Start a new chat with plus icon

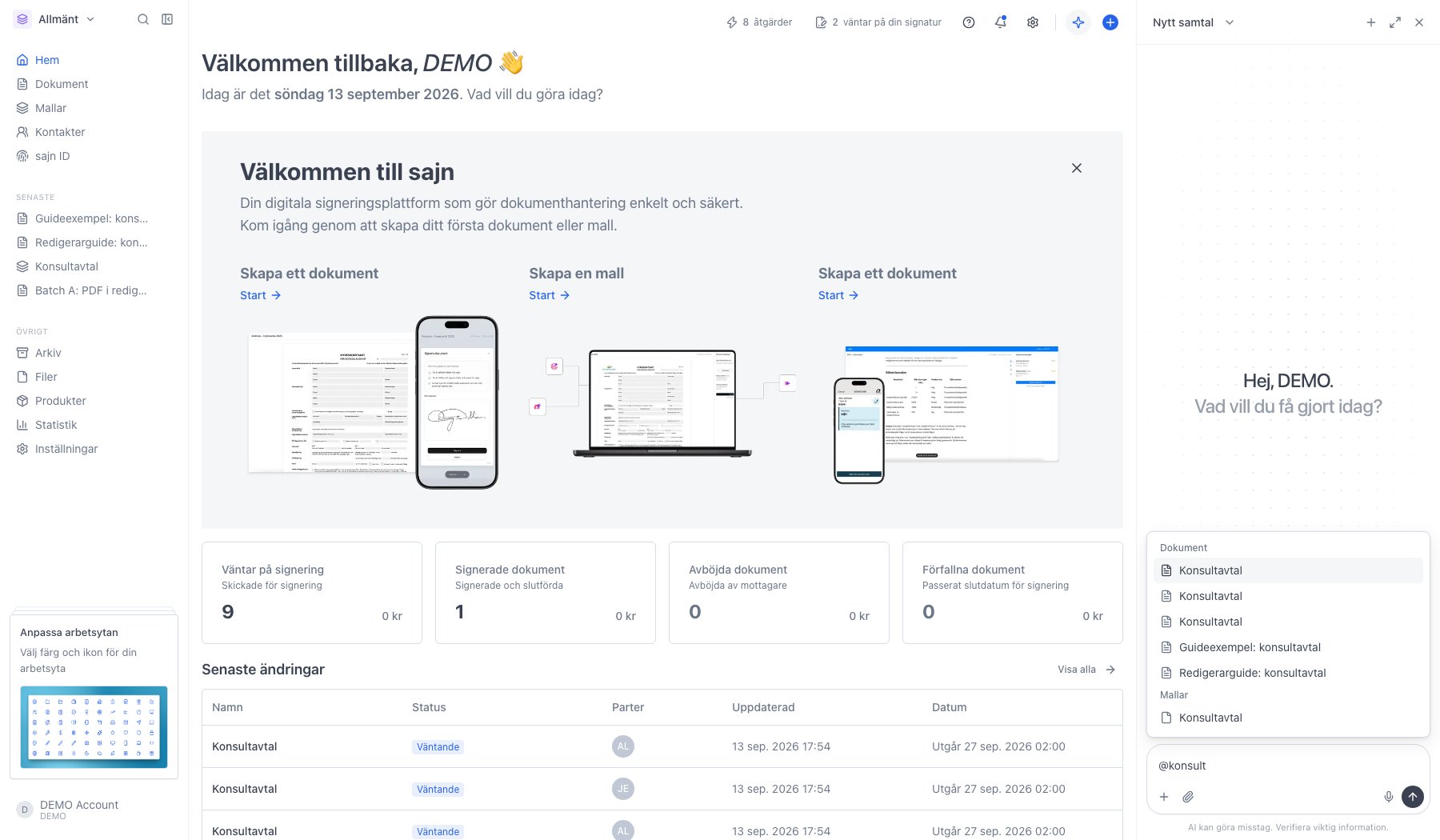[1371, 22]
